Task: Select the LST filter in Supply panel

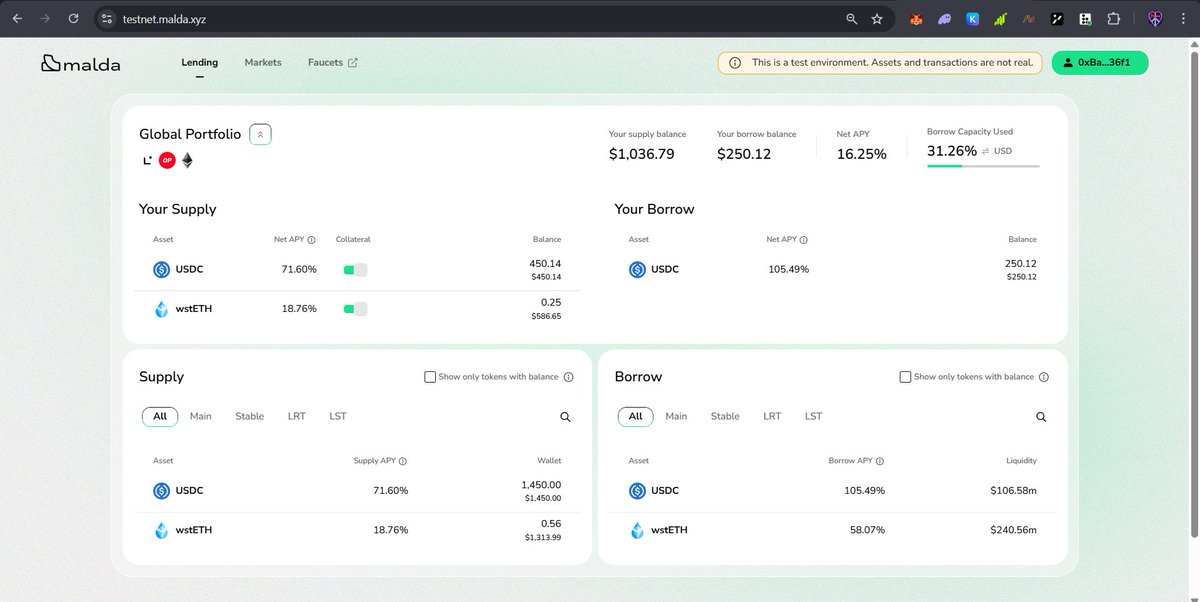Action: pyautogui.click(x=338, y=416)
